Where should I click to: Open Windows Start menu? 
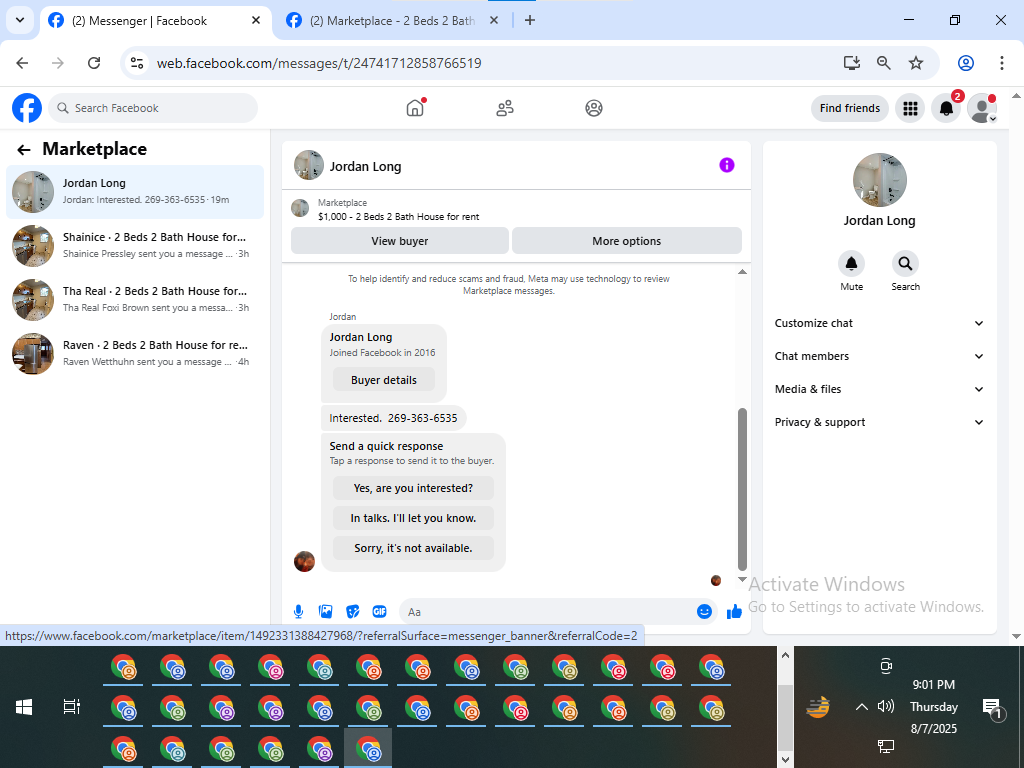pyautogui.click(x=24, y=707)
